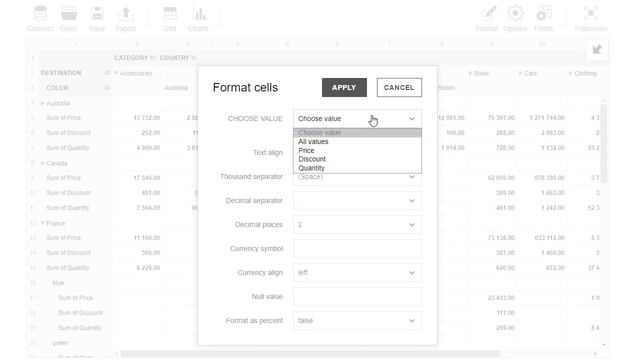Select 'All values' from the list
The width and height of the screenshot is (640, 360).
tap(357, 142)
